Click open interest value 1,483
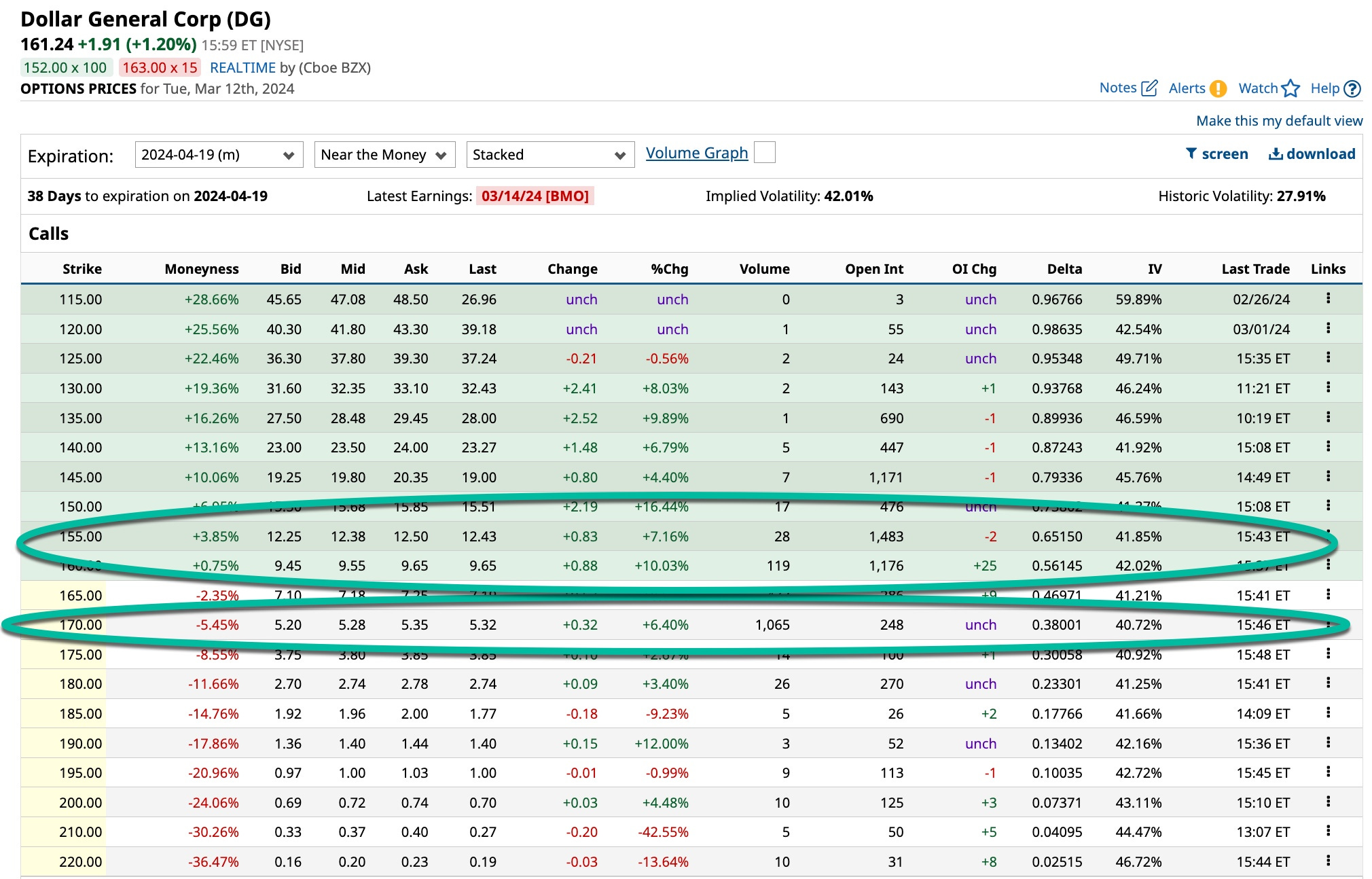Viewport: 1372px width, 879px height. tap(886, 536)
